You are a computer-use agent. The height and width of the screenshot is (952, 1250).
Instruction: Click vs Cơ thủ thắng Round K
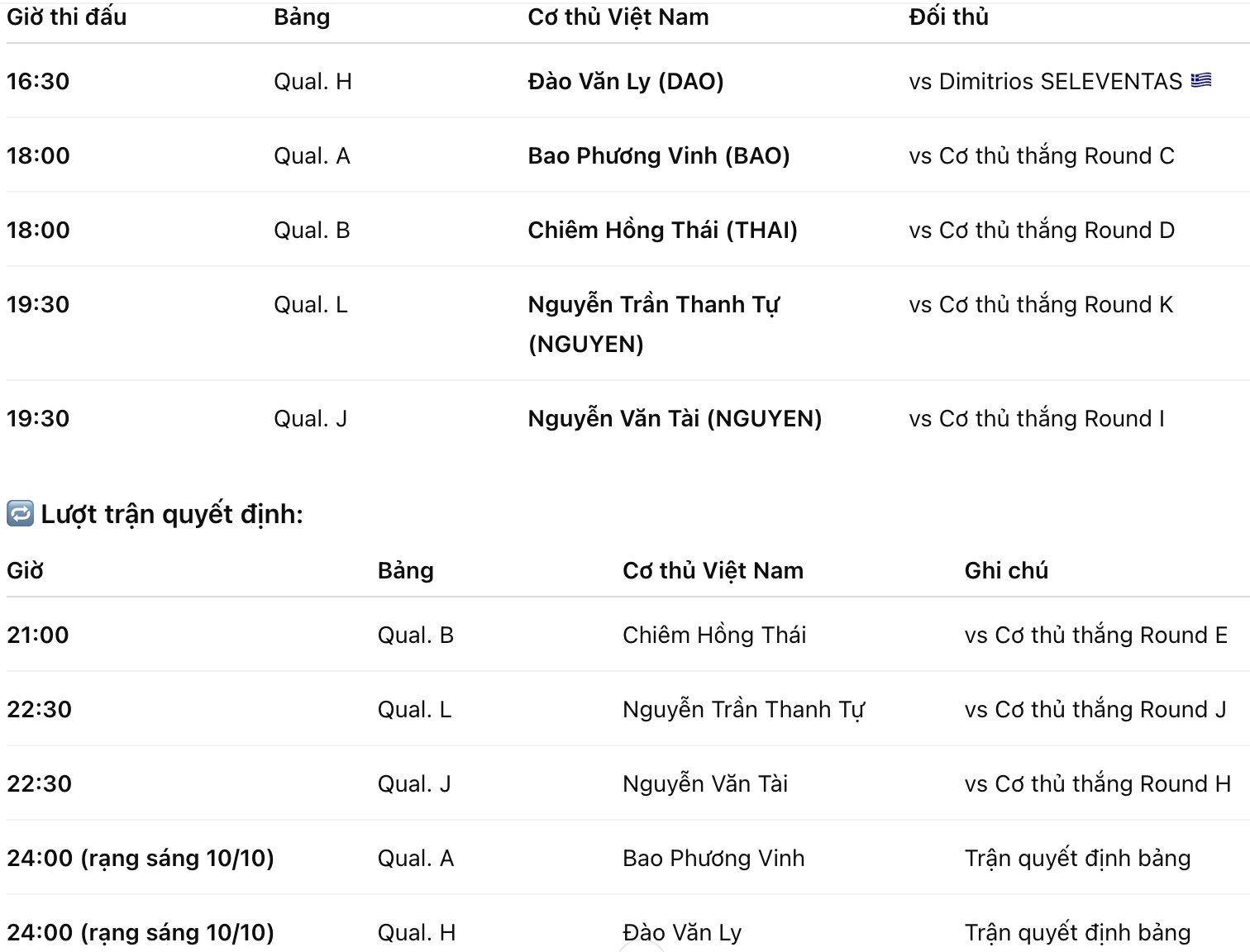(x=1041, y=304)
